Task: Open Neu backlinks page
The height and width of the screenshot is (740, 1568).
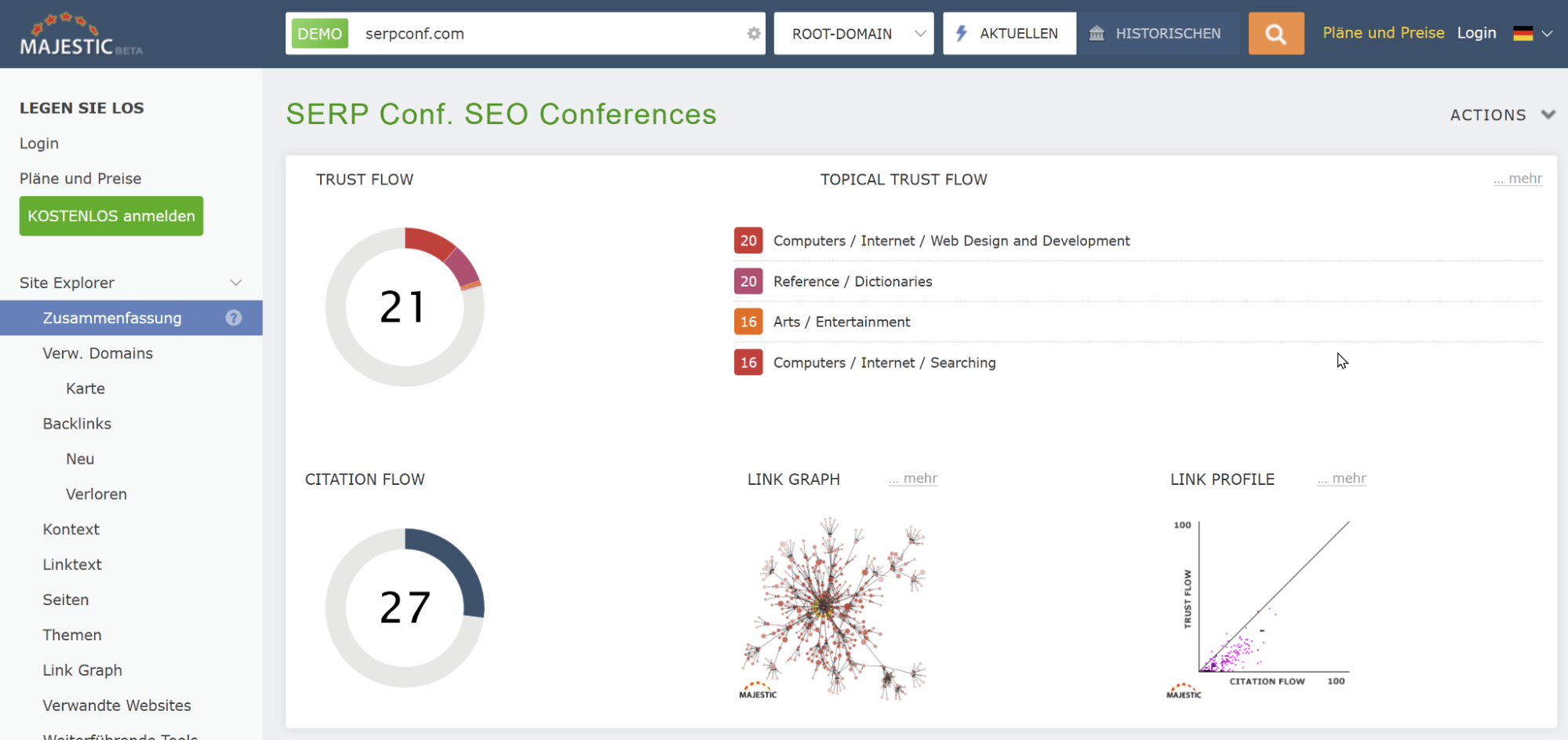Action: (x=80, y=459)
